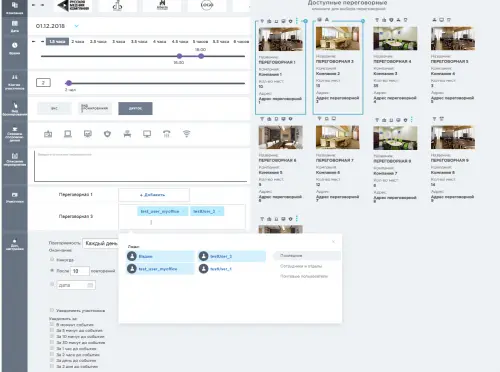
Task: Check notify 5 minutes before event
Action: click(x=52, y=330)
